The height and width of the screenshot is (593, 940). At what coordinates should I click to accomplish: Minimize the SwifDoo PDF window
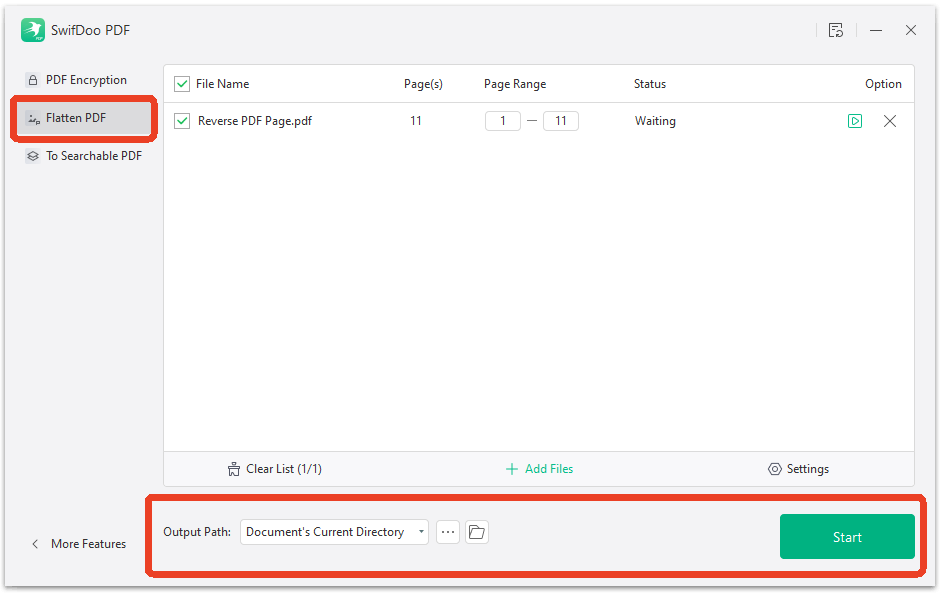876,30
